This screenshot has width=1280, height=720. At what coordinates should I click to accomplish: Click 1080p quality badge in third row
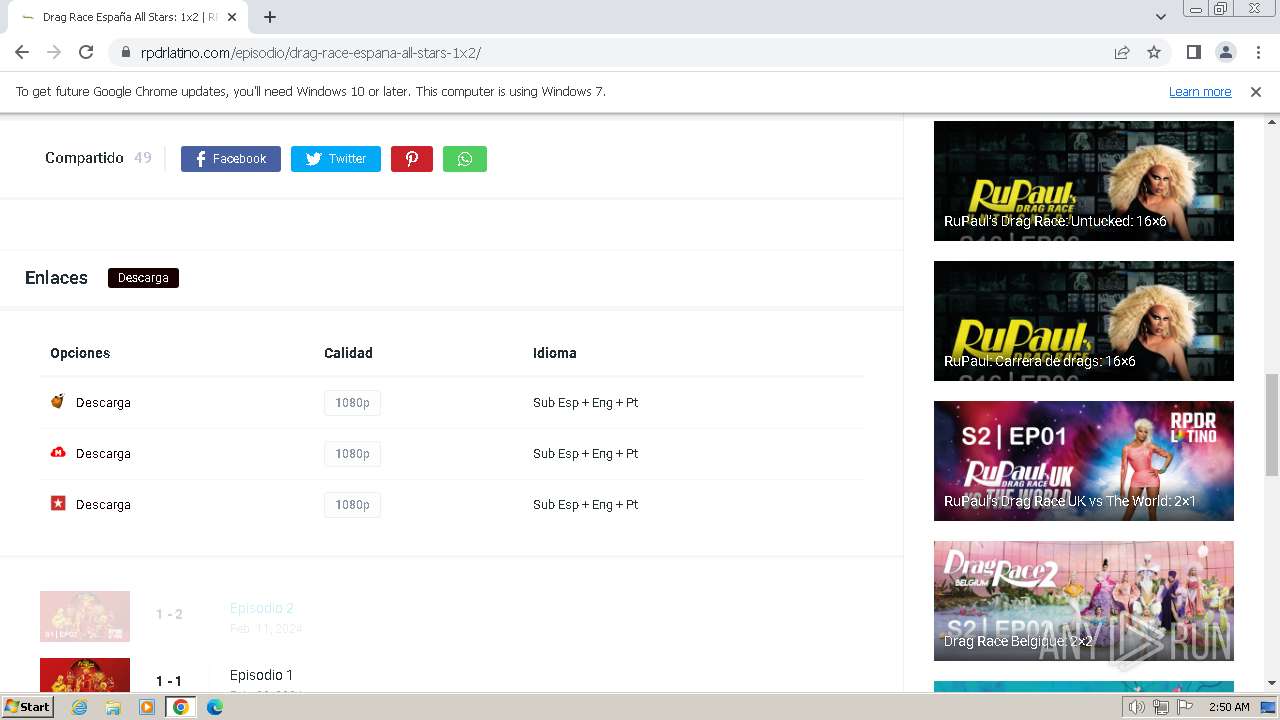click(x=352, y=505)
